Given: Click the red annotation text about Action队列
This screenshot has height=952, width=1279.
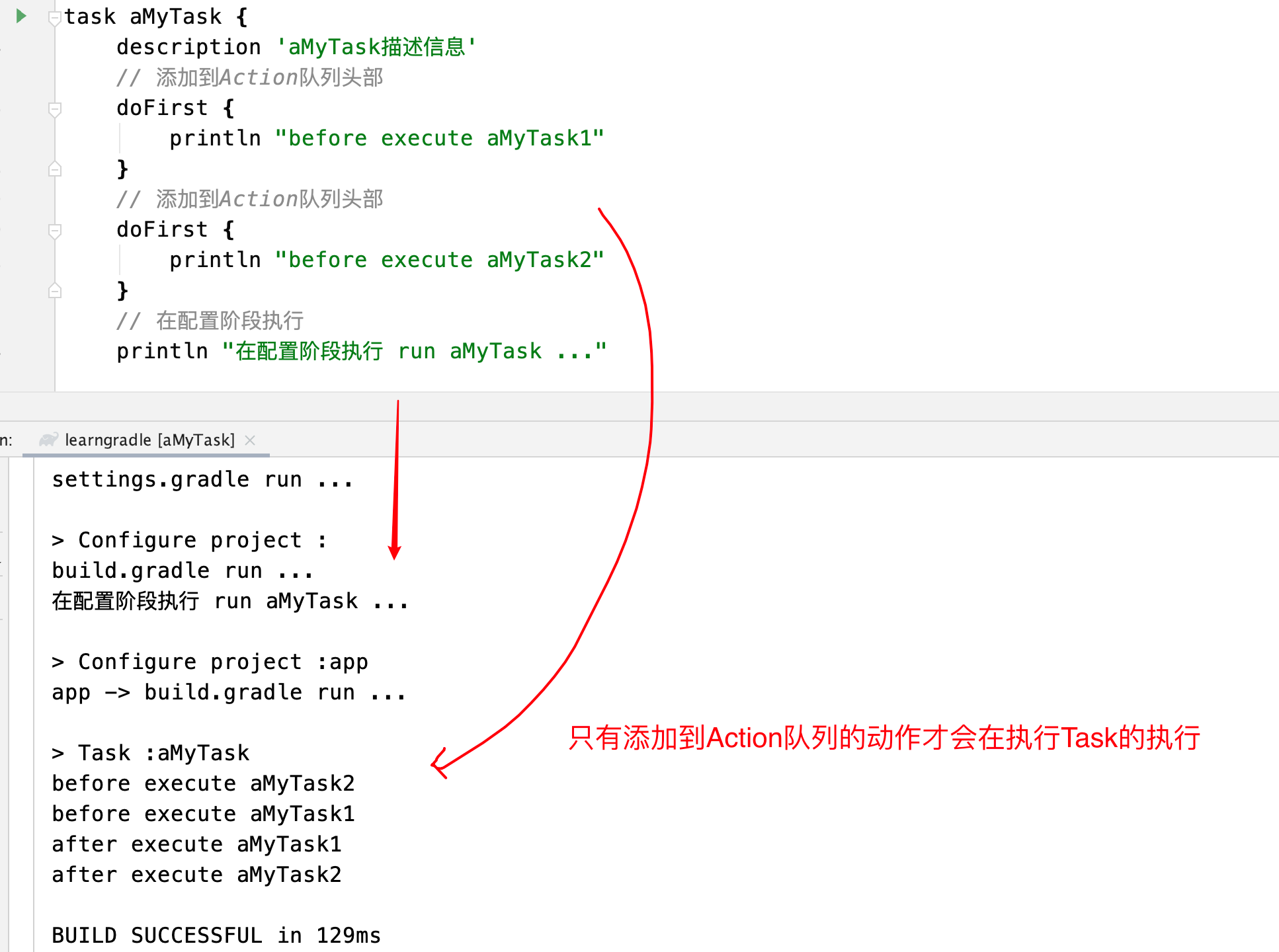Looking at the screenshot, I should [x=884, y=738].
